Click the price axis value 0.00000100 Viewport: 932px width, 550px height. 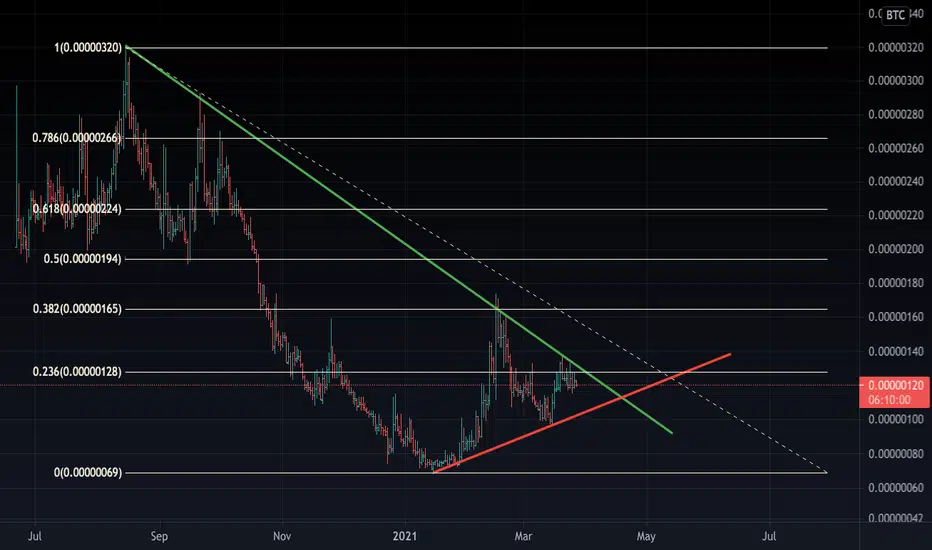coord(896,419)
